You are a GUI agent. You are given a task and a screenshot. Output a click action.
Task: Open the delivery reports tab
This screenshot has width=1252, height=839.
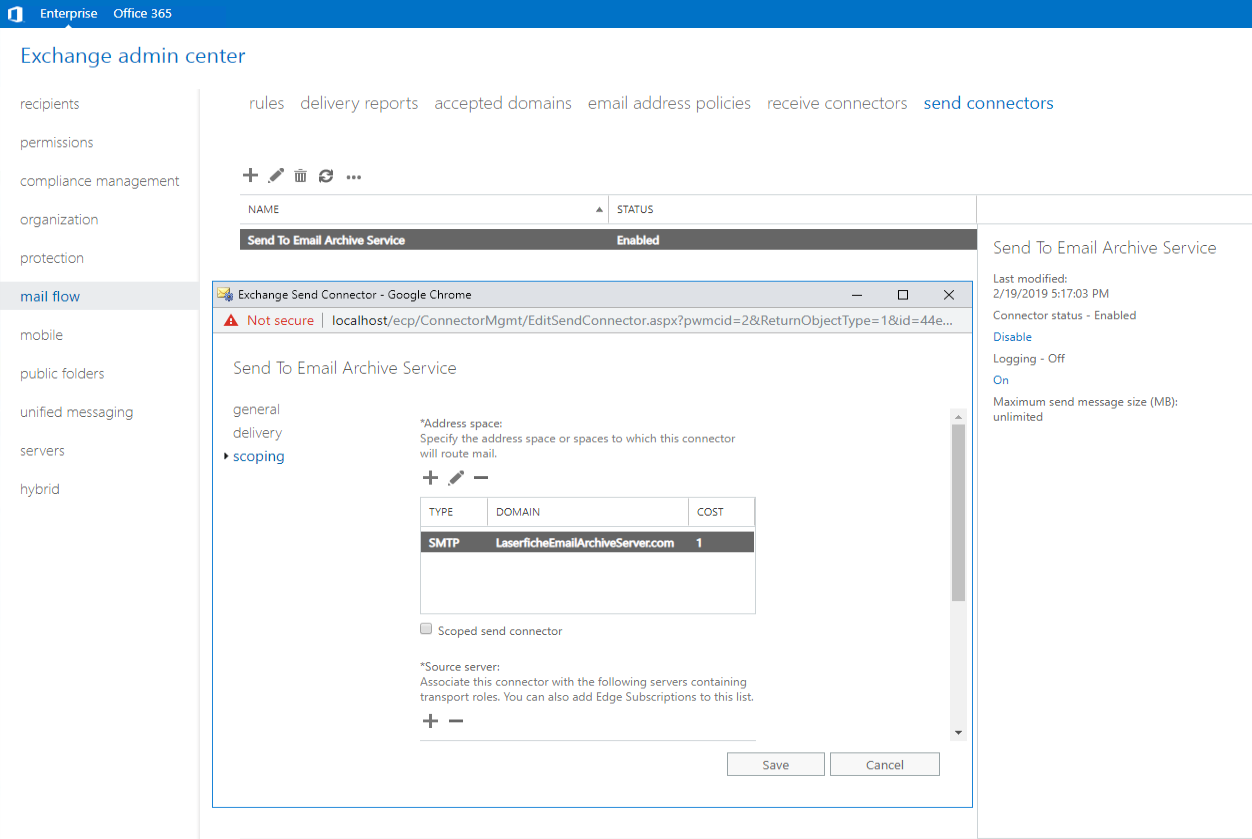pyautogui.click(x=359, y=103)
